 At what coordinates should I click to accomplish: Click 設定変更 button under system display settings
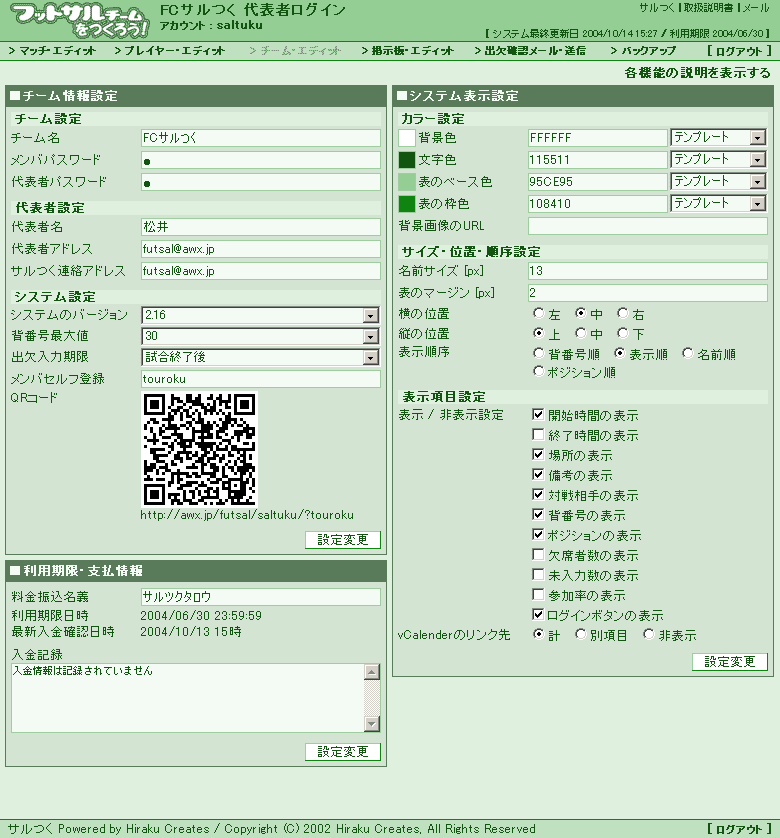point(730,662)
